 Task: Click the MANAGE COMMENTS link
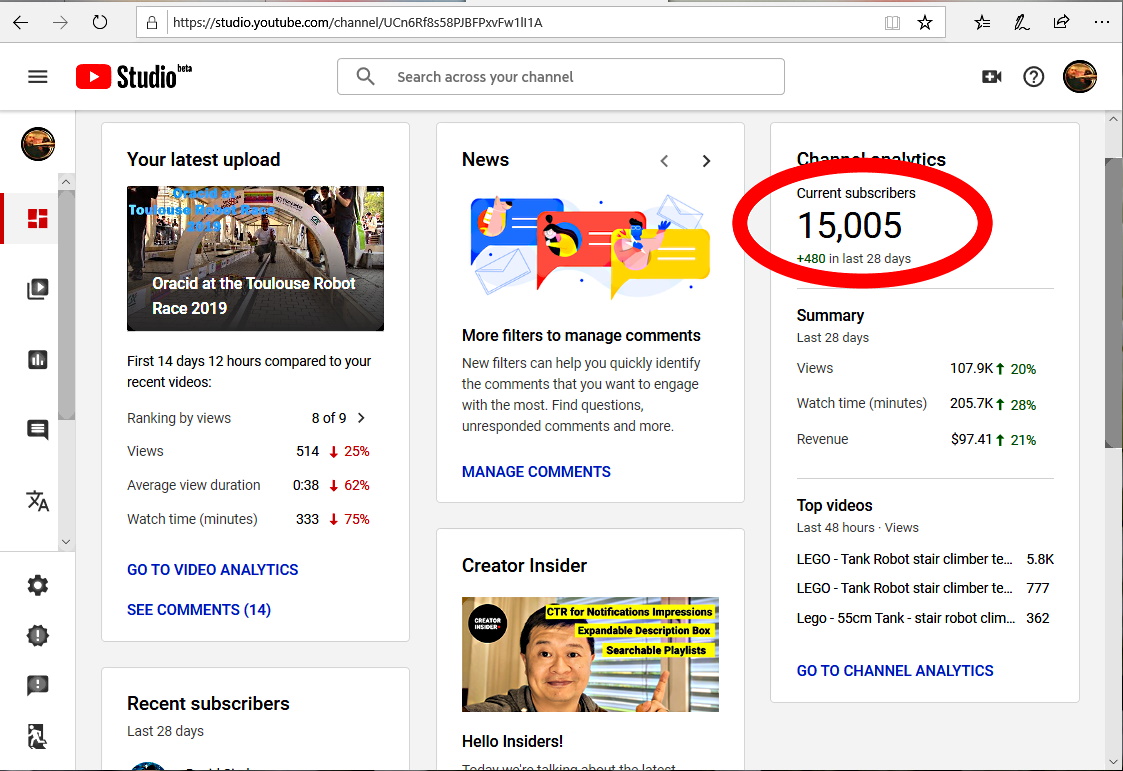point(536,472)
